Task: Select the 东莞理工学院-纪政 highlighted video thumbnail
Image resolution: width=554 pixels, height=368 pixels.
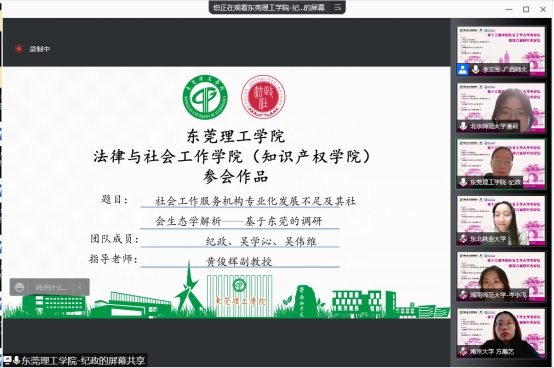Action: click(501, 164)
